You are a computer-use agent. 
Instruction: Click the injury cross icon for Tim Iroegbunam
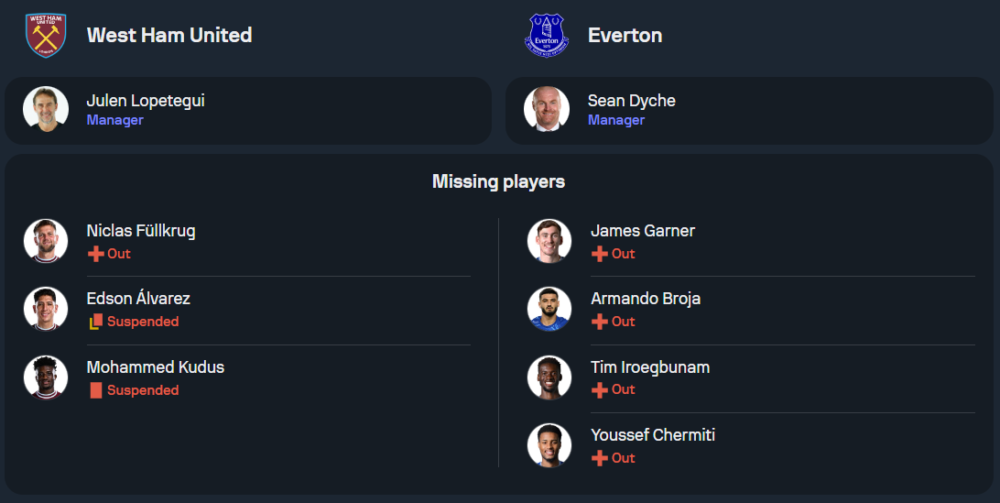click(x=600, y=390)
